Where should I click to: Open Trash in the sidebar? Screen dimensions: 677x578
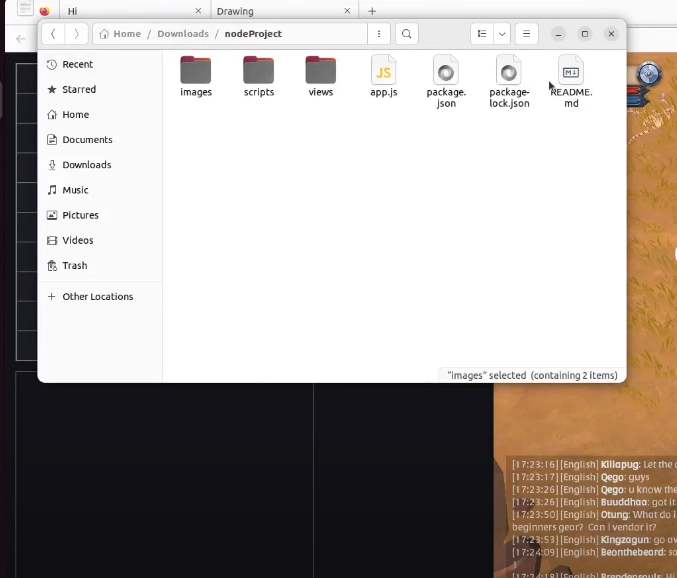pyautogui.click(x=75, y=266)
